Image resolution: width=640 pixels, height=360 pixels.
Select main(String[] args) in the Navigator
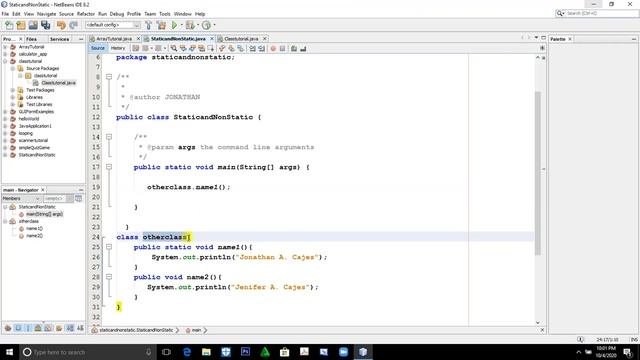coord(44,214)
